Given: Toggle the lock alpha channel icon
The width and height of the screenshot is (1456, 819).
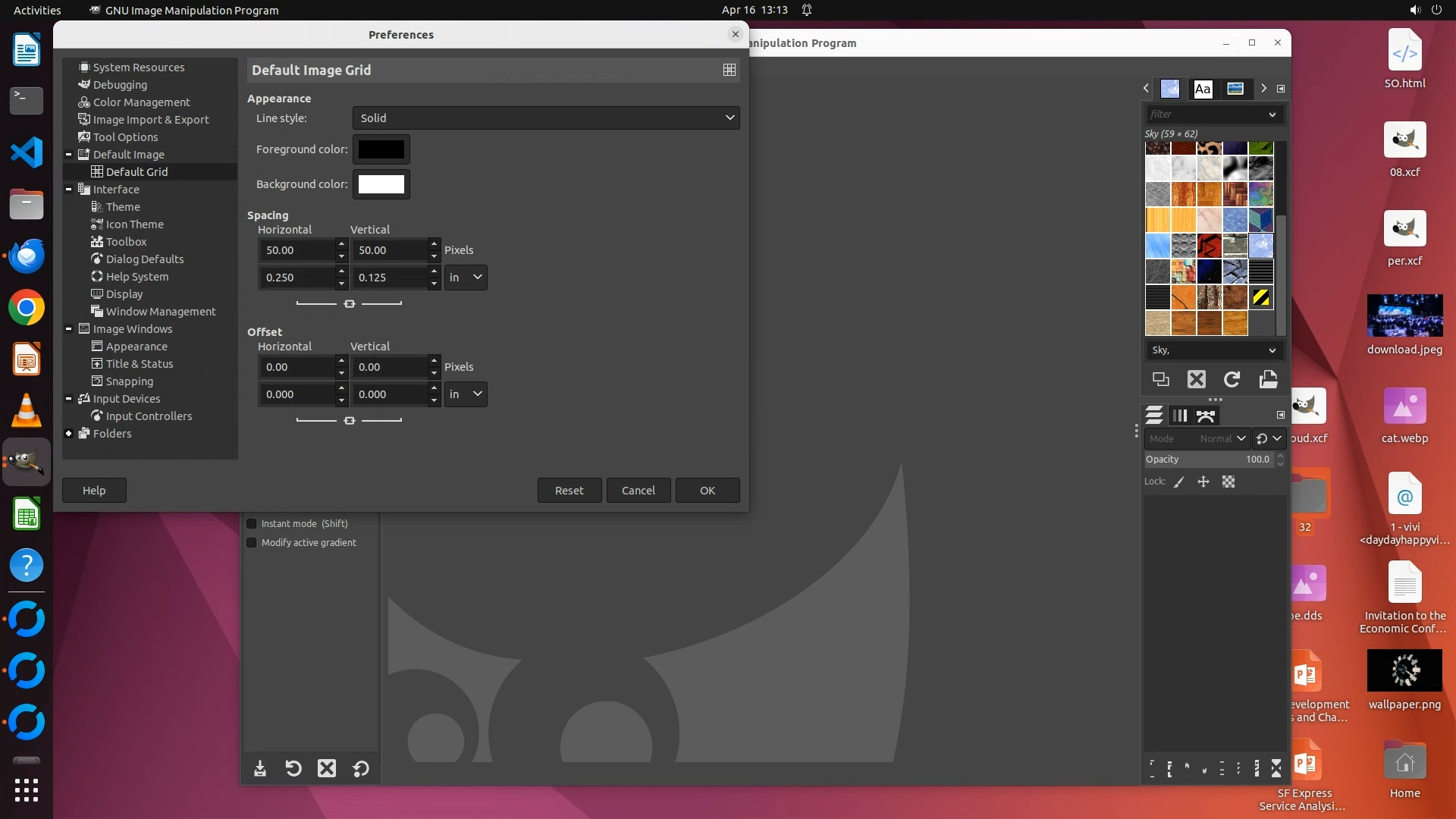Looking at the screenshot, I should (x=1228, y=482).
